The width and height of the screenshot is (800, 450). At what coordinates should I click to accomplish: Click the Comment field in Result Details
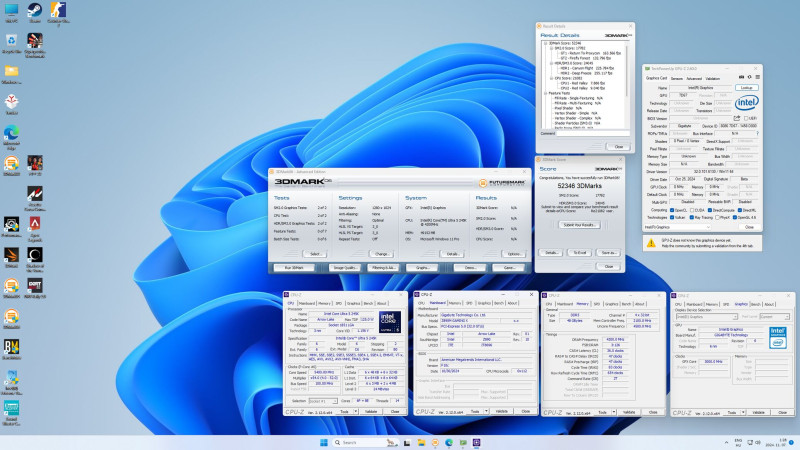tap(593, 134)
